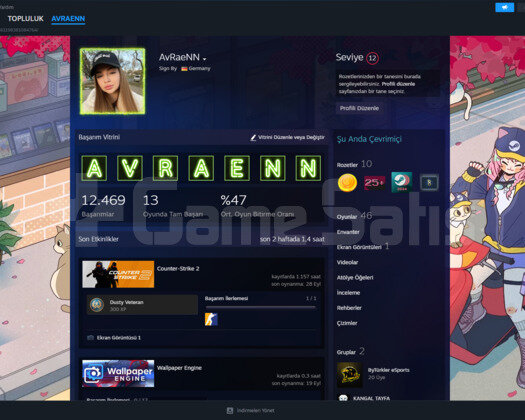This screenshot has height=420, width=525.
Task: Open the Rehberler guides link
Action: [x=349, y=308]
